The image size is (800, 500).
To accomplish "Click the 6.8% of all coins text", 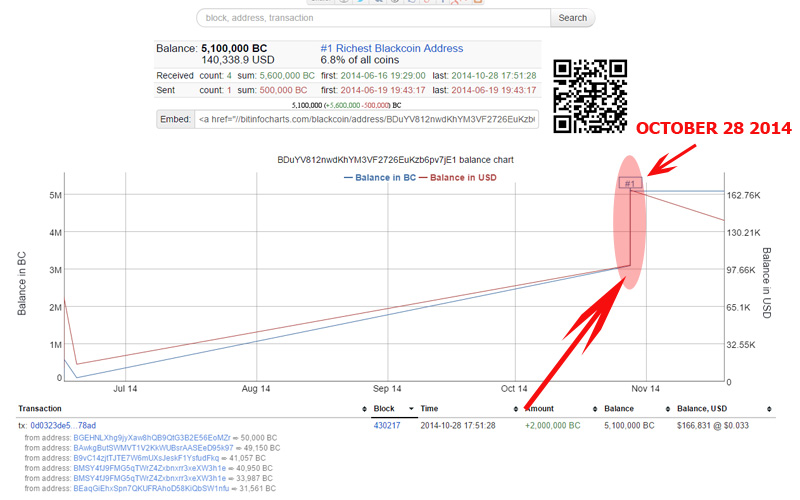I will (x=360, y=60).
